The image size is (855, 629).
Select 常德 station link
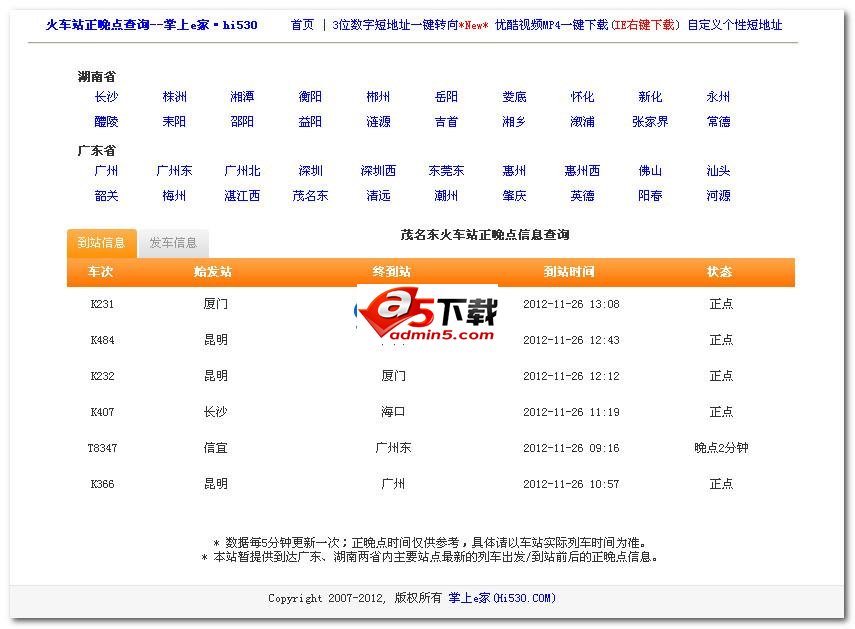(x=718, y=122)
